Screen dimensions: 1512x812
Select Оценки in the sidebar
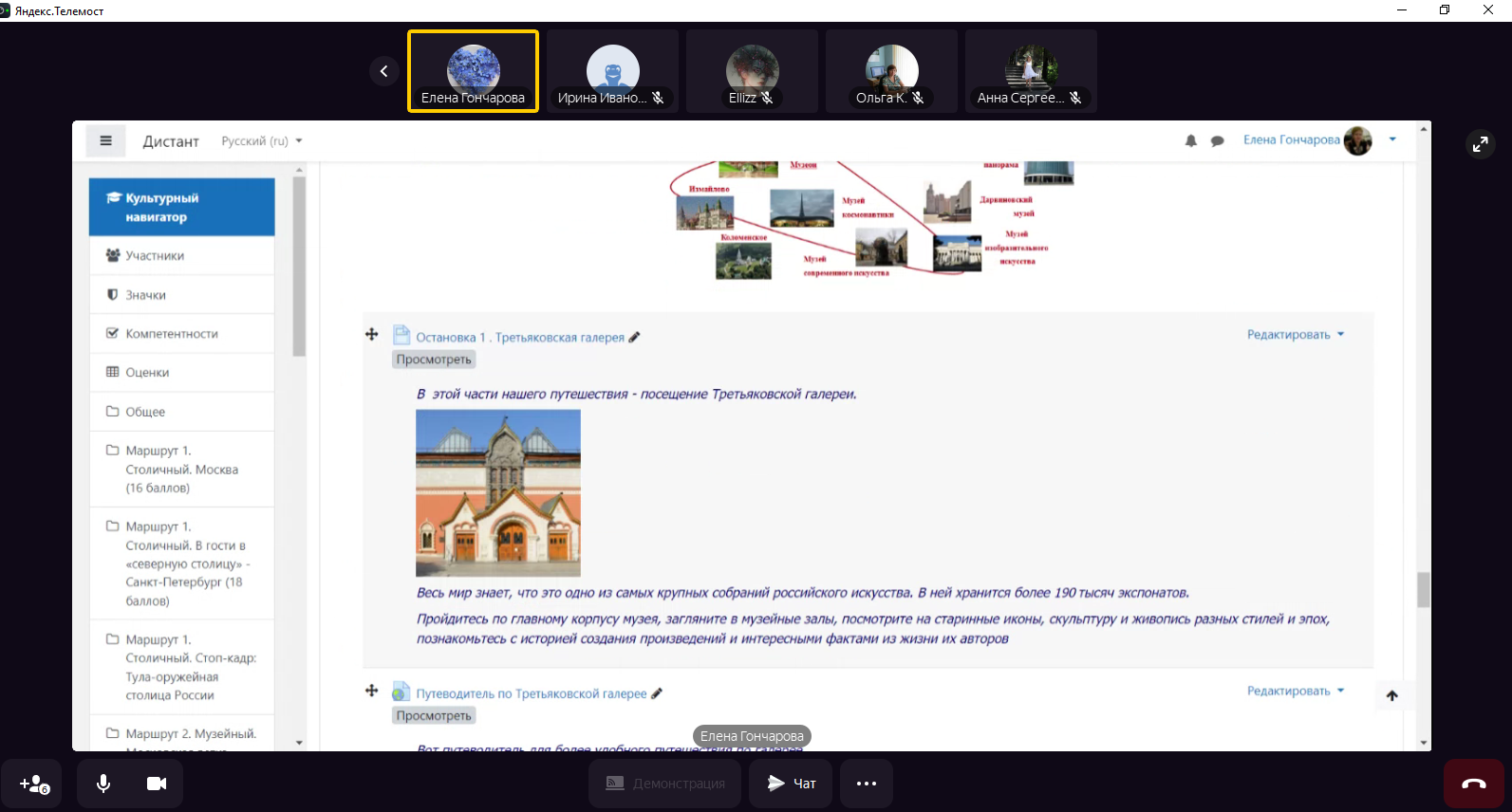coord(147,373)
